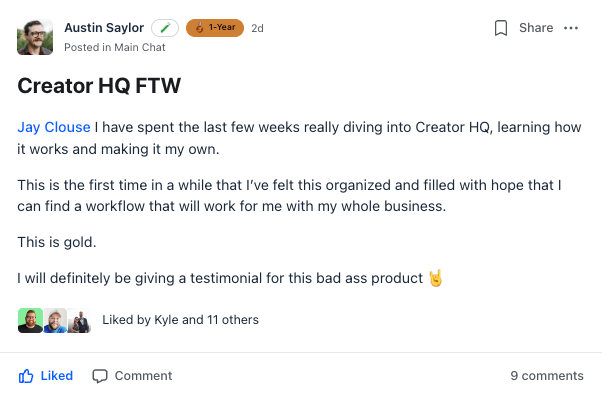This screenshot has width=602, height=396.
Task: Open Austin Saylor's profile picture
Action: point(35,37)
